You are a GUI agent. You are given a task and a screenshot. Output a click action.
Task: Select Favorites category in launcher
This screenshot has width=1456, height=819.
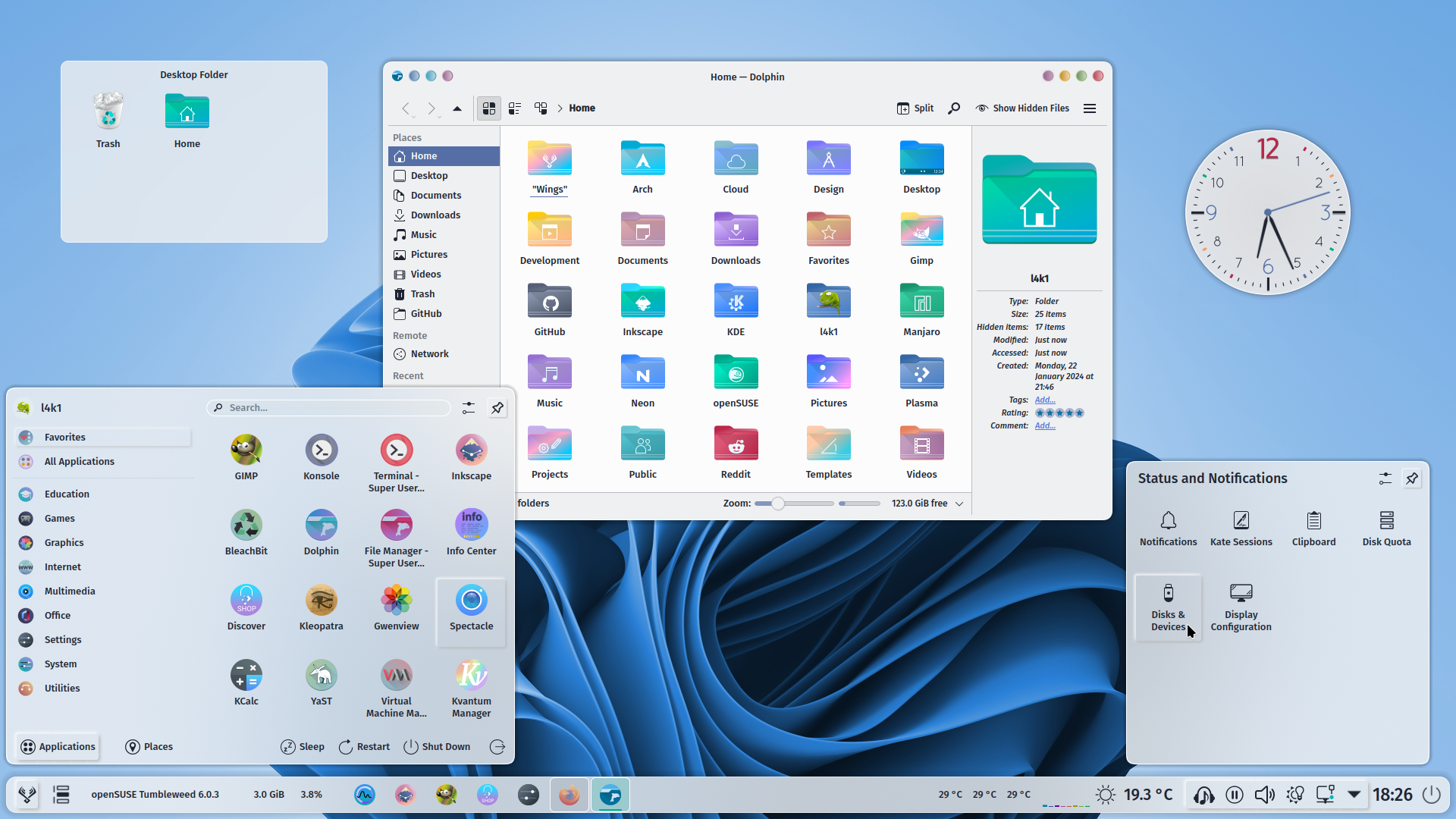[102, 438]
